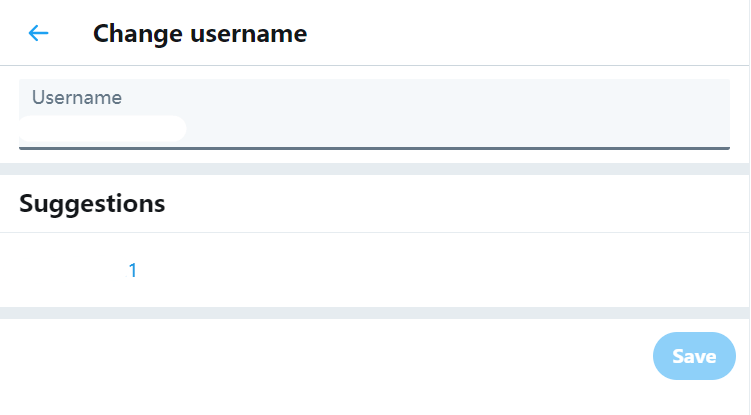Click the current username text in field
The image size is (751, 415).
102,129
